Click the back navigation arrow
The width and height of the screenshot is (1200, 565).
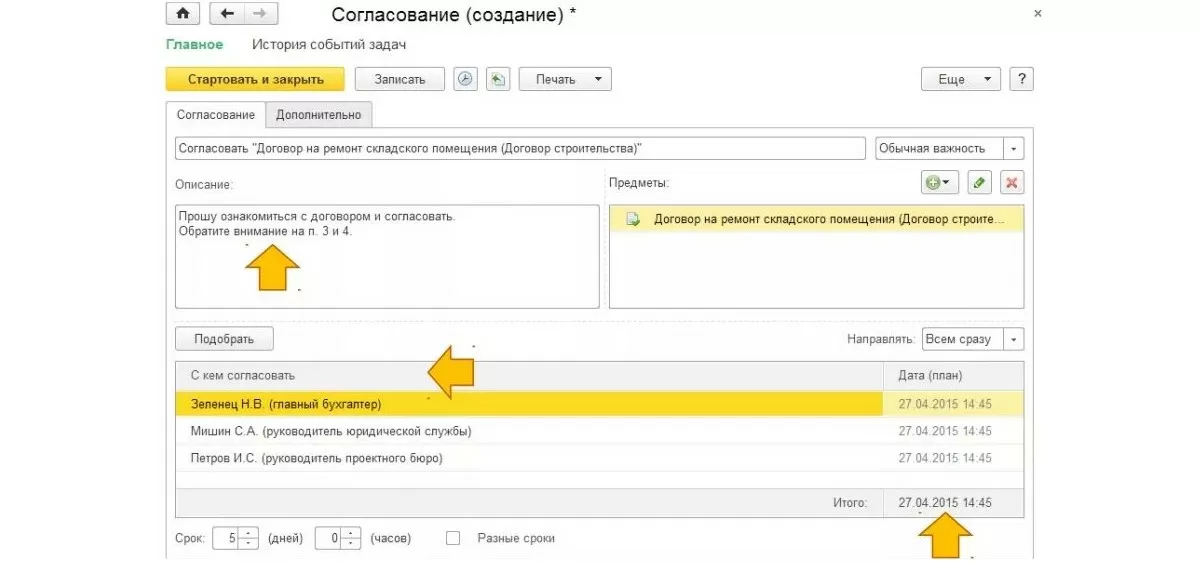pos(227,14)
